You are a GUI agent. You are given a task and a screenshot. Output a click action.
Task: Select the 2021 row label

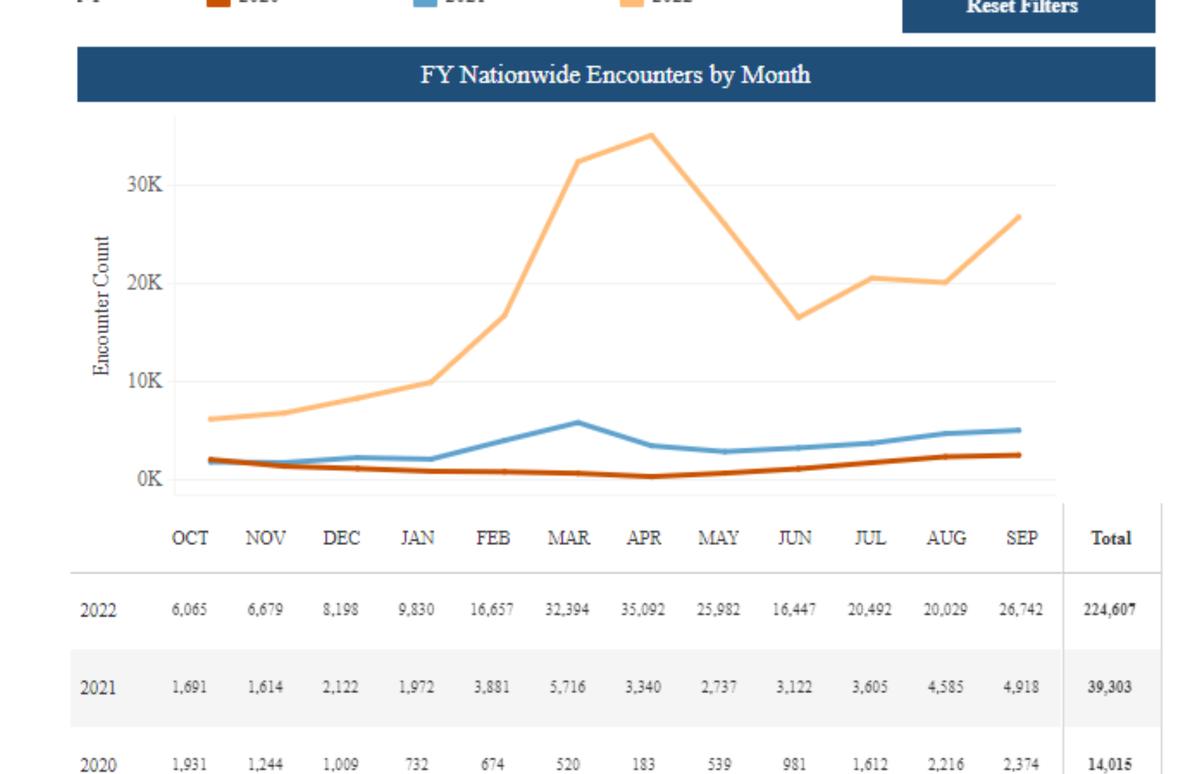pyautogui.click(x=98, y=688)
